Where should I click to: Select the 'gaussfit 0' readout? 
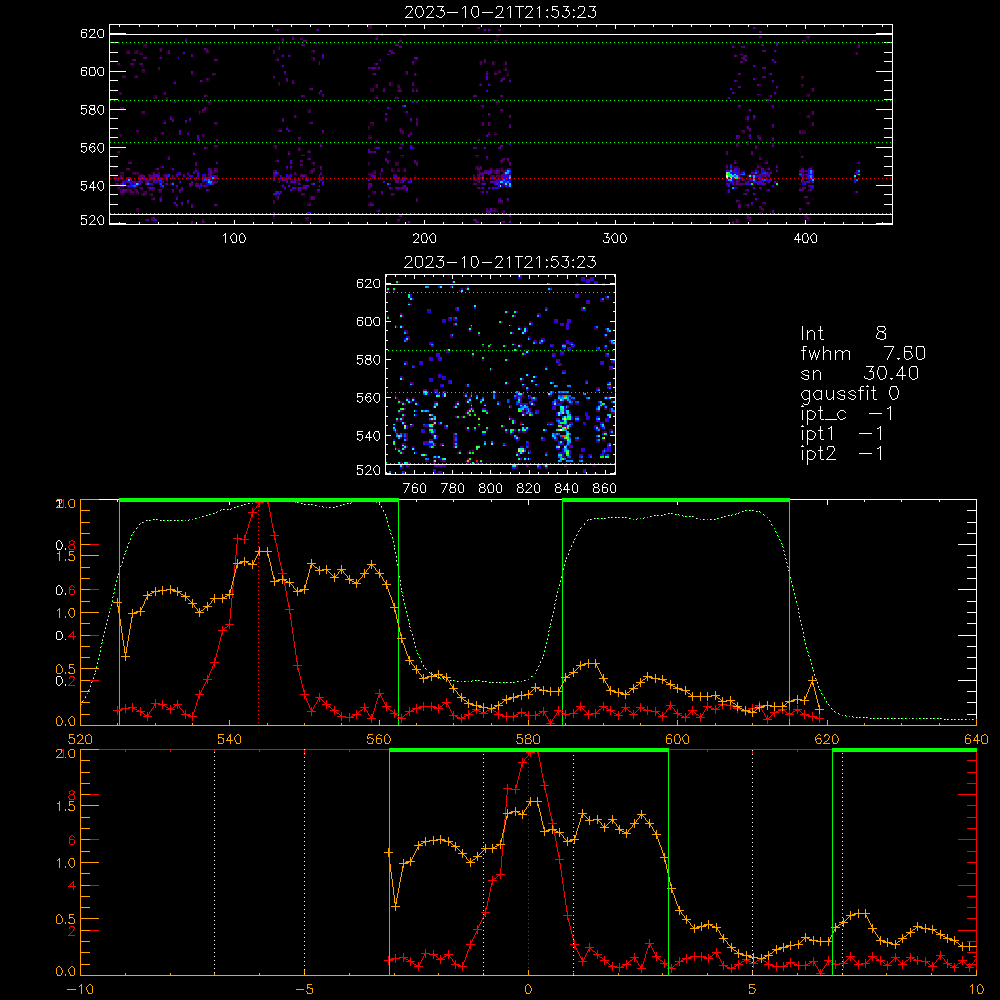[849, 393]
